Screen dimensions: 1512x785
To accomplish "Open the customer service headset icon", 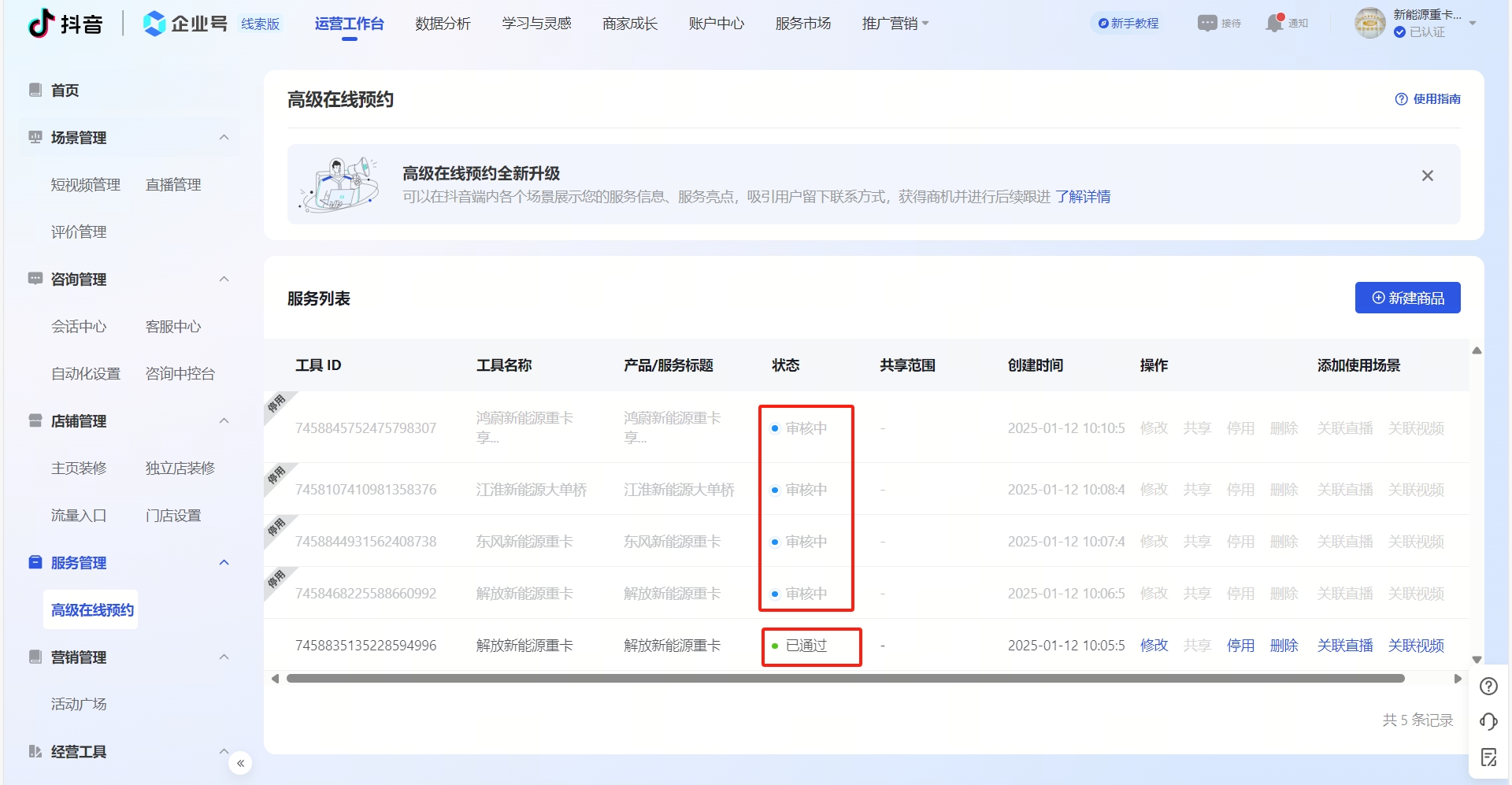I will click(x=1488, y=721).
